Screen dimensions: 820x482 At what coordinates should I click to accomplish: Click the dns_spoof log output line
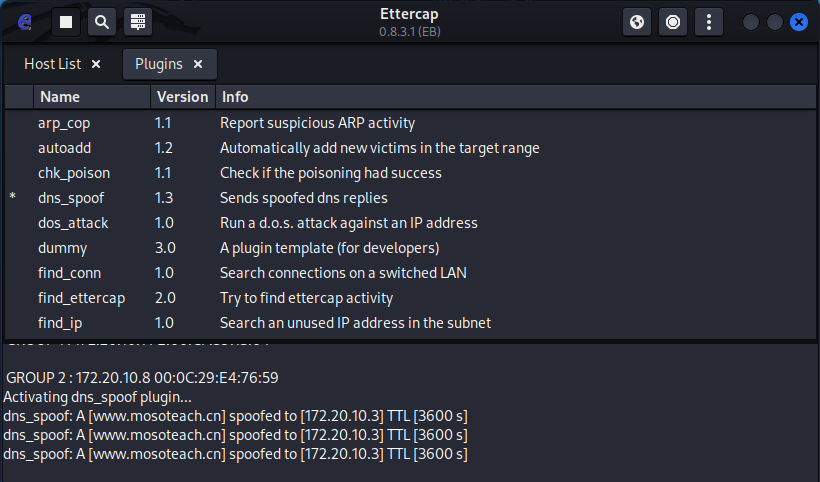235,415
